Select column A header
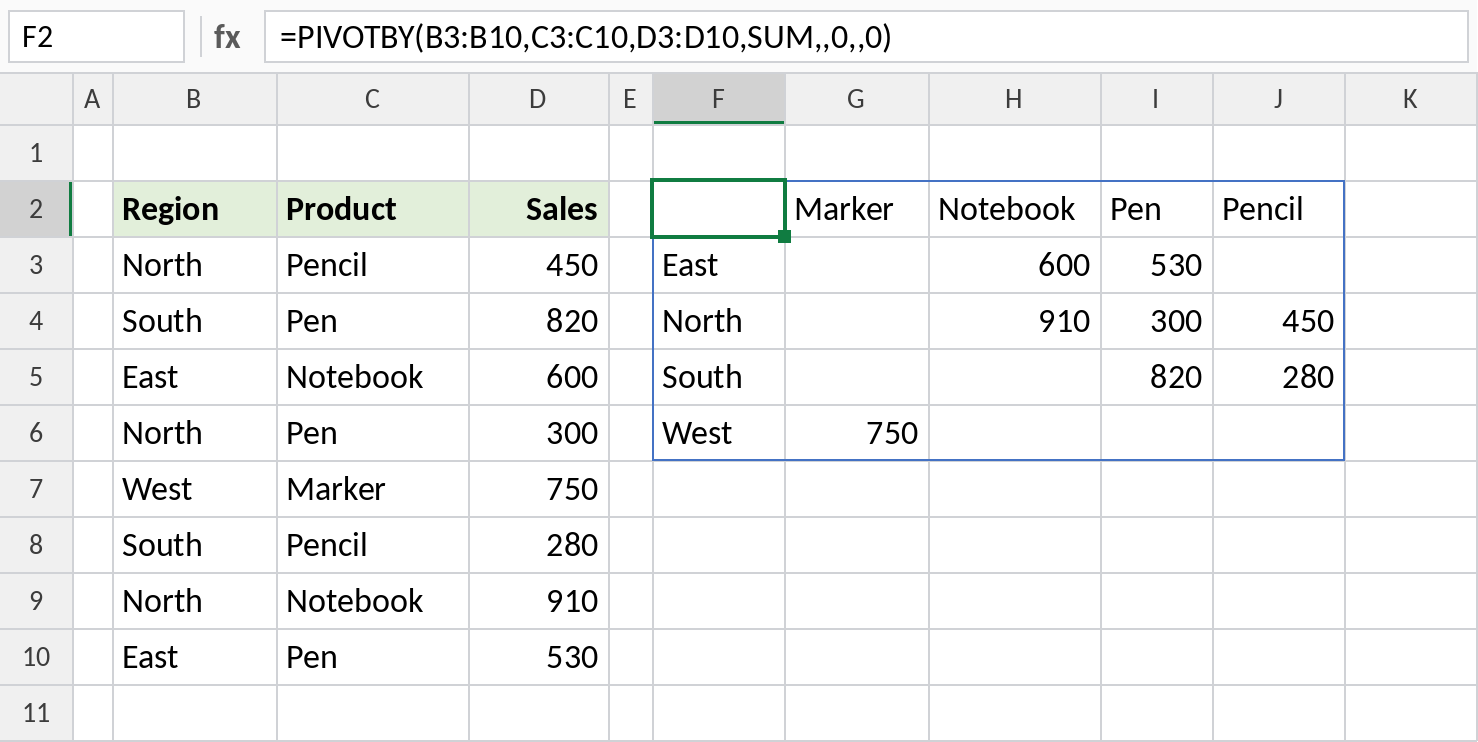The width and height of the screenshot is (1478, 742). click(x=93, y=99)
